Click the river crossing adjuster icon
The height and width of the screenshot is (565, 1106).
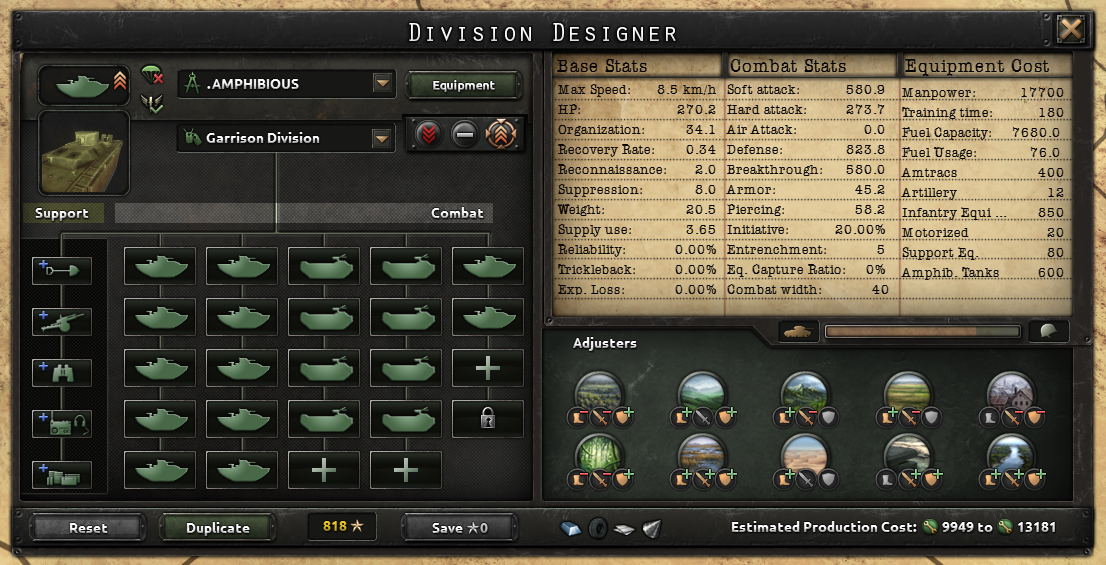coord(1011,455)
